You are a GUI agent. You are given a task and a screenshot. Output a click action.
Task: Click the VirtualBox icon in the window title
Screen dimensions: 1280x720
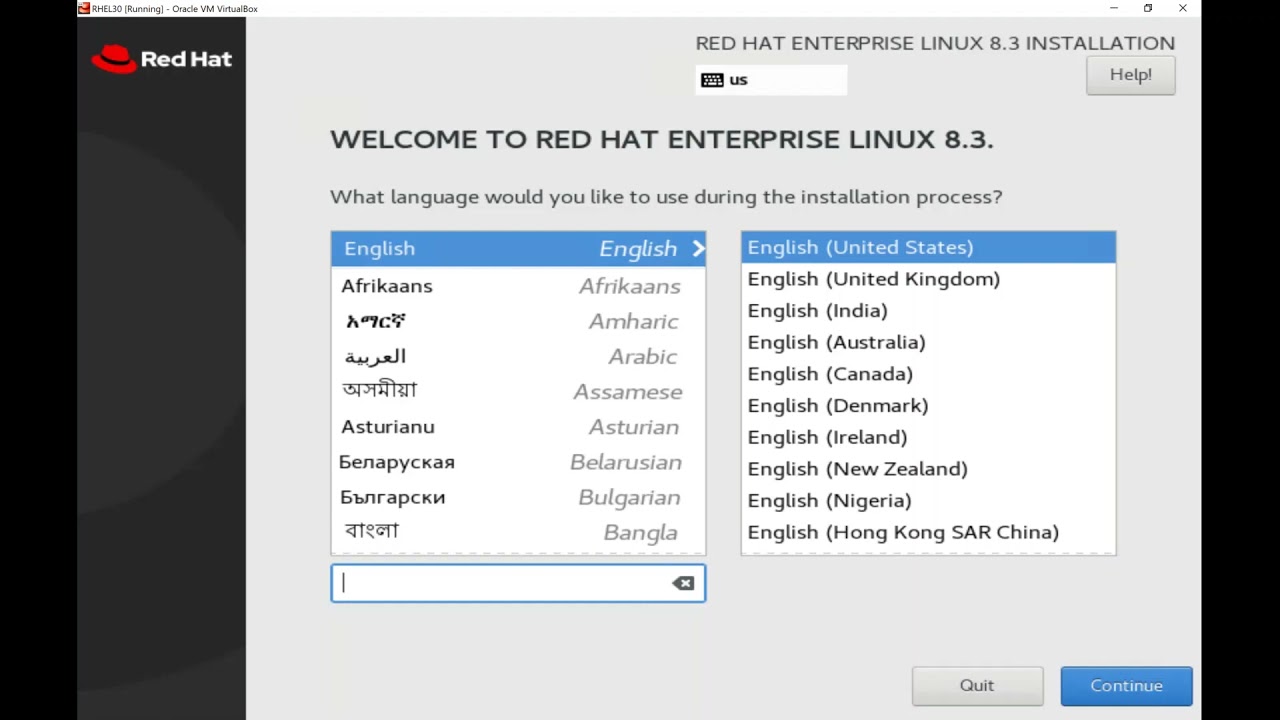(84, 9)
